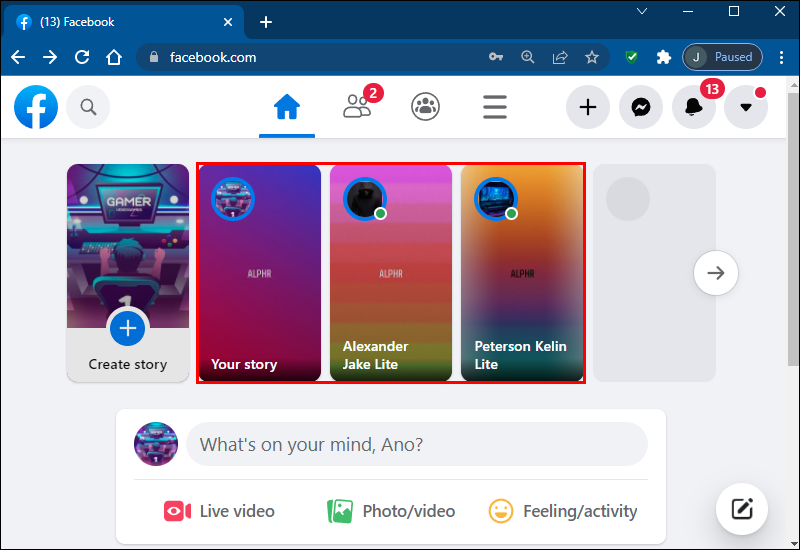Switch to the (13) Facebook browser tab
800x550 pixels.
122,22
